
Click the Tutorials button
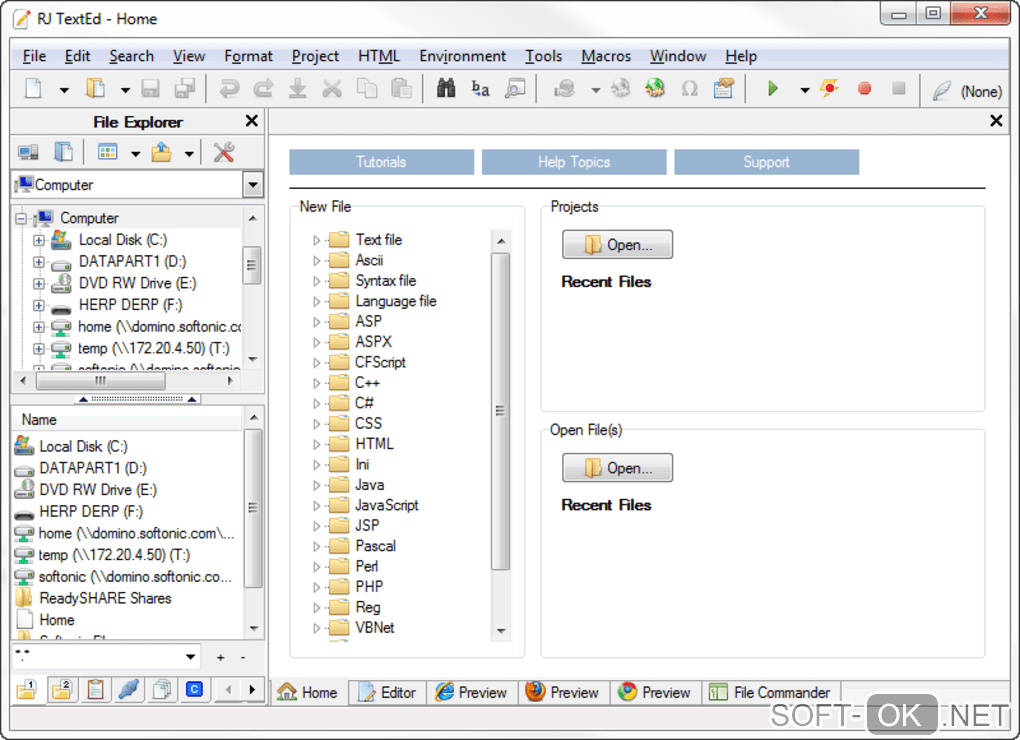[x=381, y=162]
